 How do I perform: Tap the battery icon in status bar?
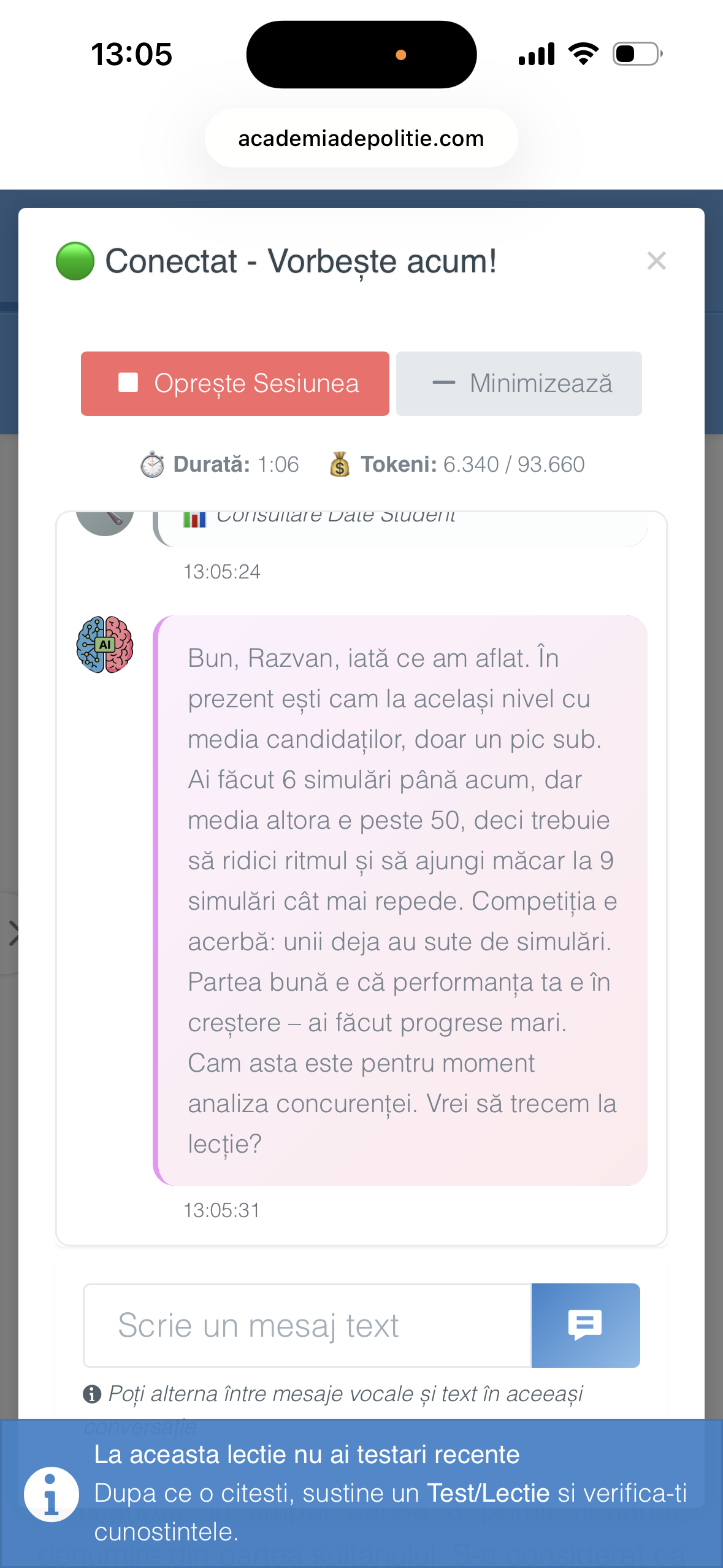[x=637, y=54]
